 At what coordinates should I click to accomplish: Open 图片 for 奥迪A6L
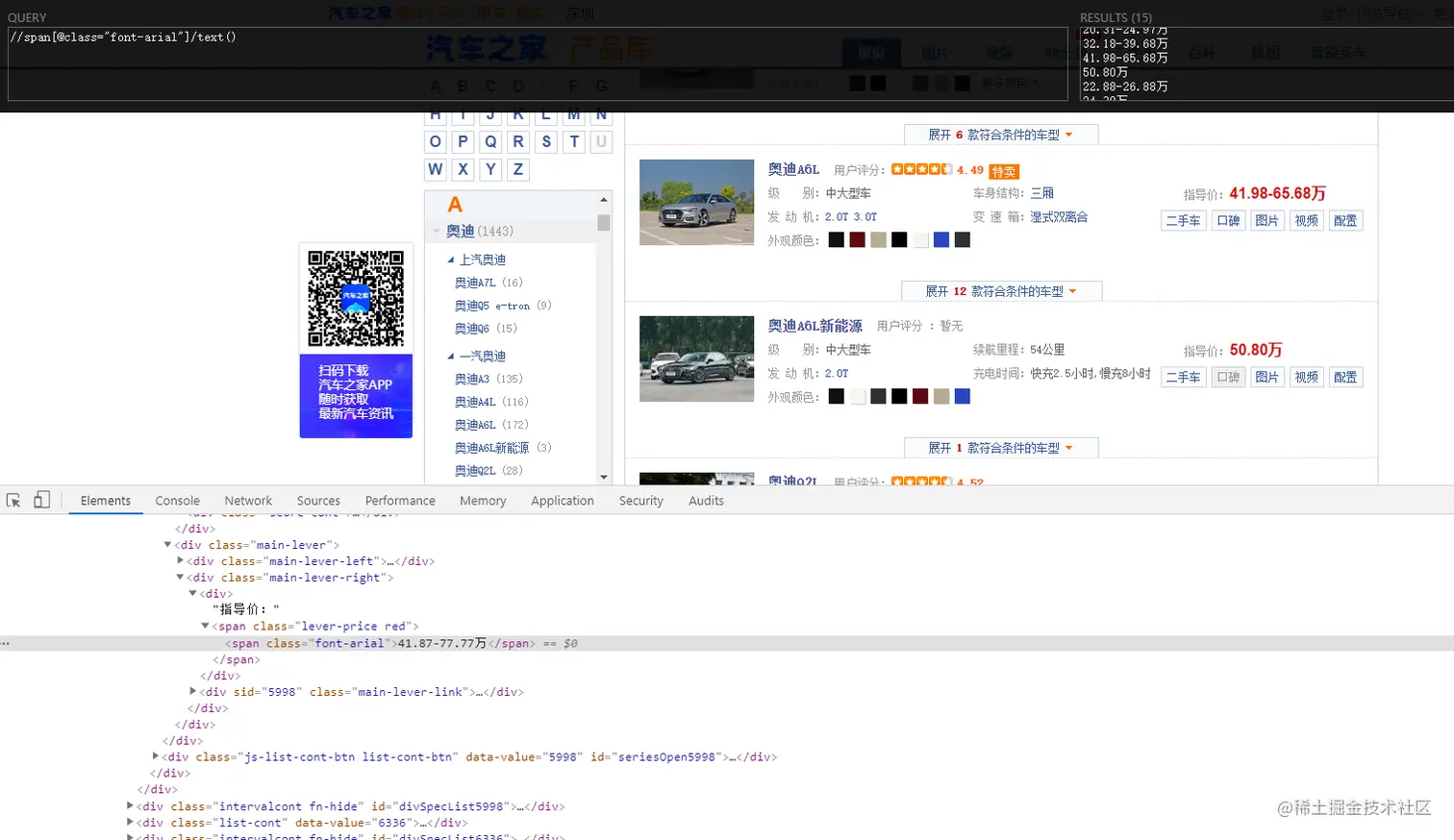1267,221
